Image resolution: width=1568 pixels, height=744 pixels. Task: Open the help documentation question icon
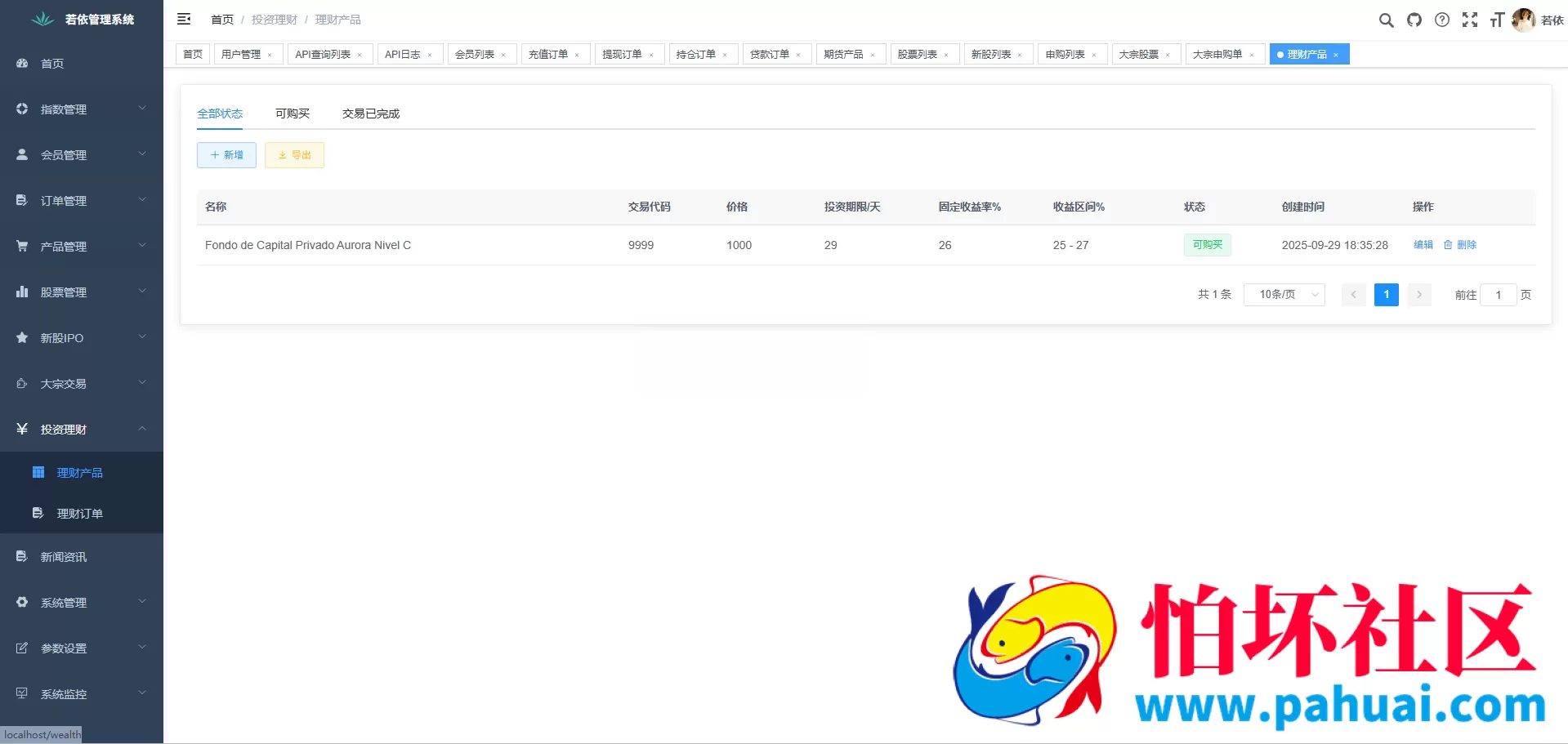pyautogui.click(x=1442, y=20)
